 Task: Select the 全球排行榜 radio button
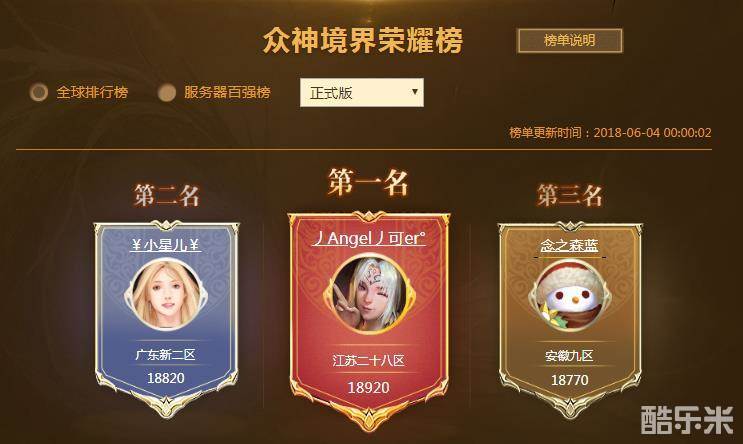[x=39, y=92]
